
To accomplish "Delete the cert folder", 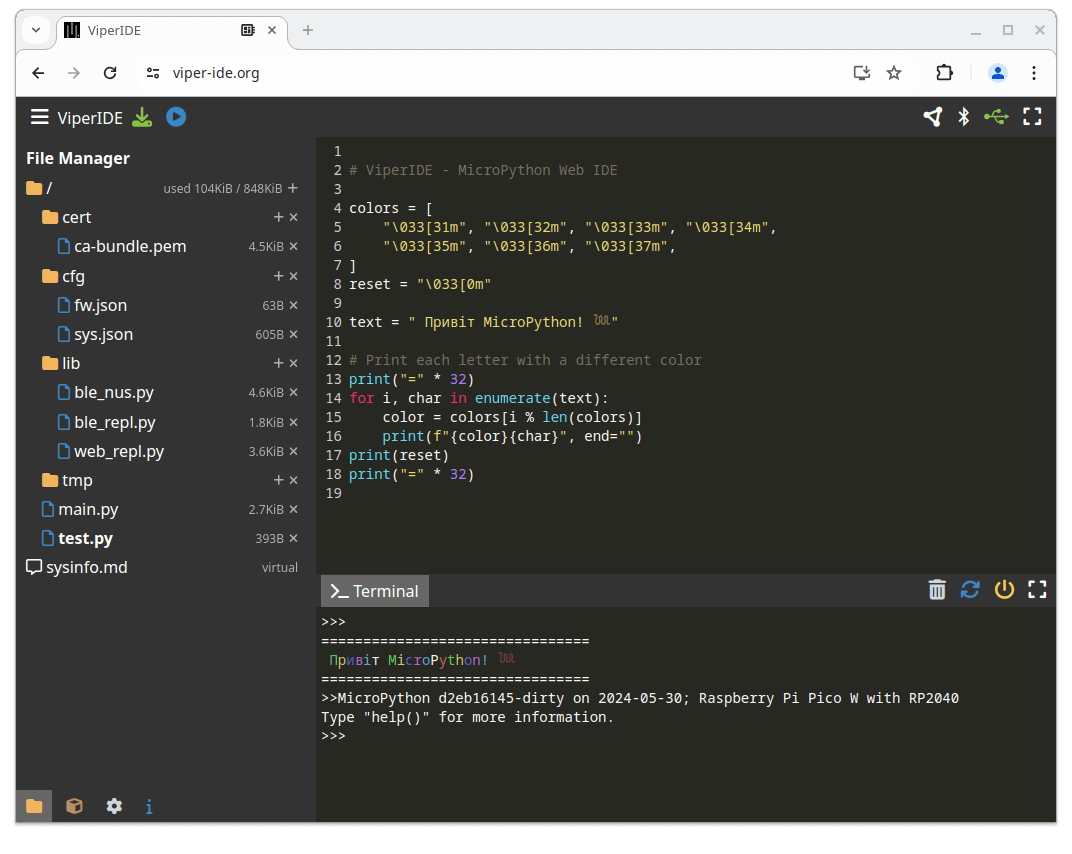I will pyautogui.click(x=293, y=217).
